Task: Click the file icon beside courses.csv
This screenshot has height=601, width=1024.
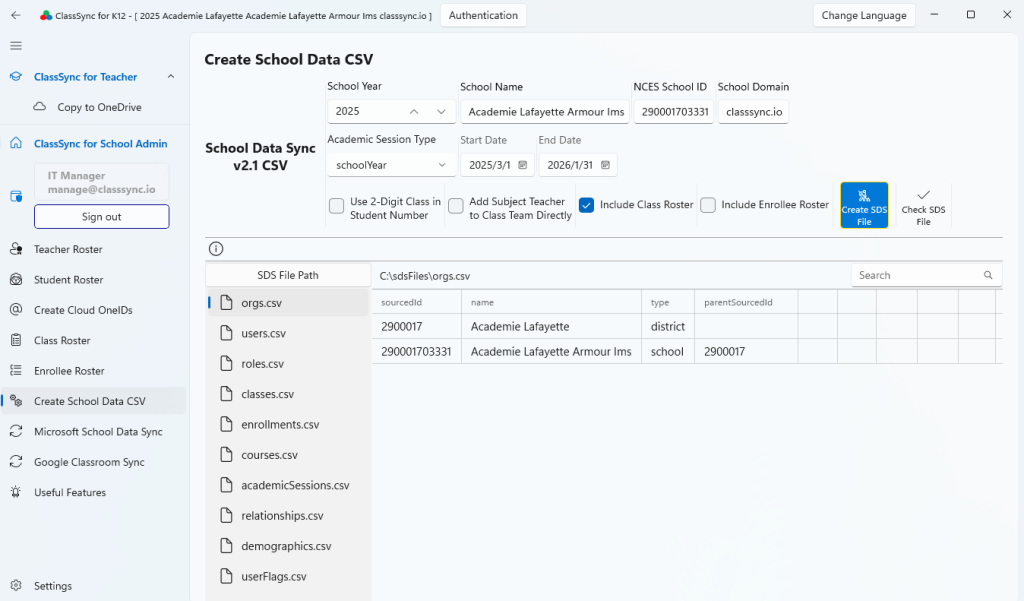Action: coord(227,455)
